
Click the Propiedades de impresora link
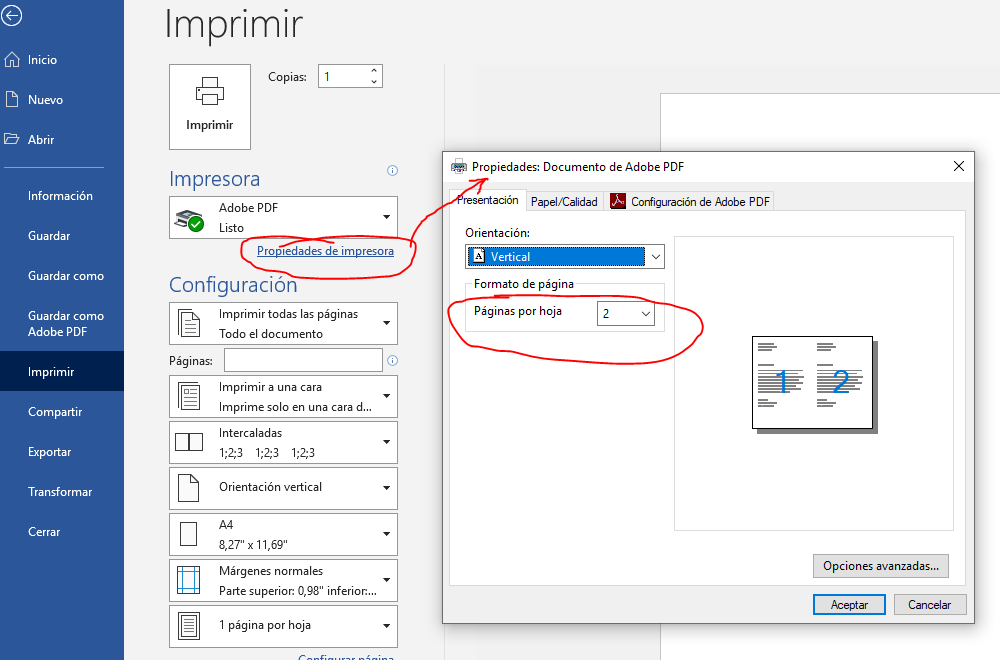click(325, 251)
